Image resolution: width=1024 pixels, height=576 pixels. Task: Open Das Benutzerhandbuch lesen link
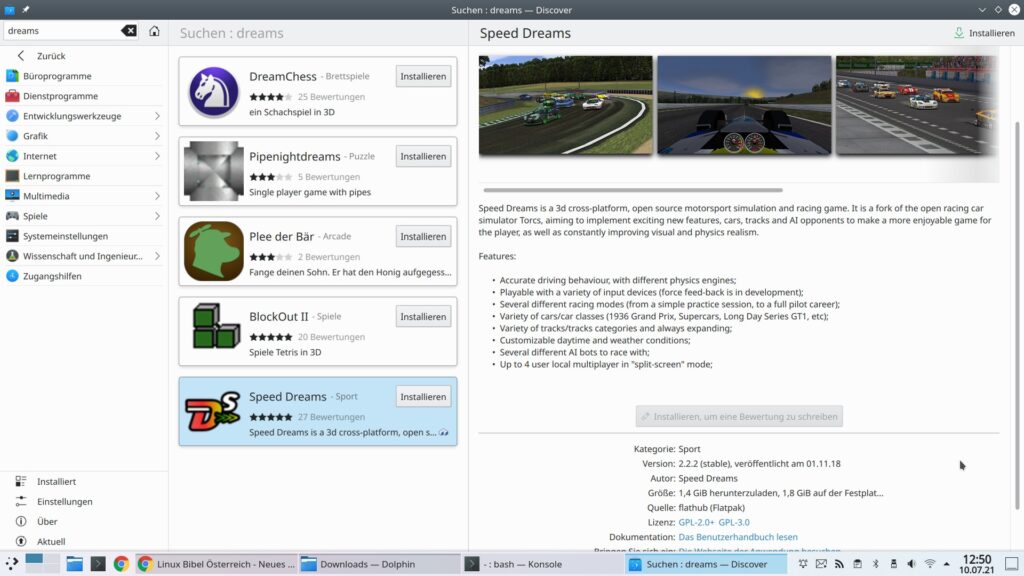click(738, 537)
